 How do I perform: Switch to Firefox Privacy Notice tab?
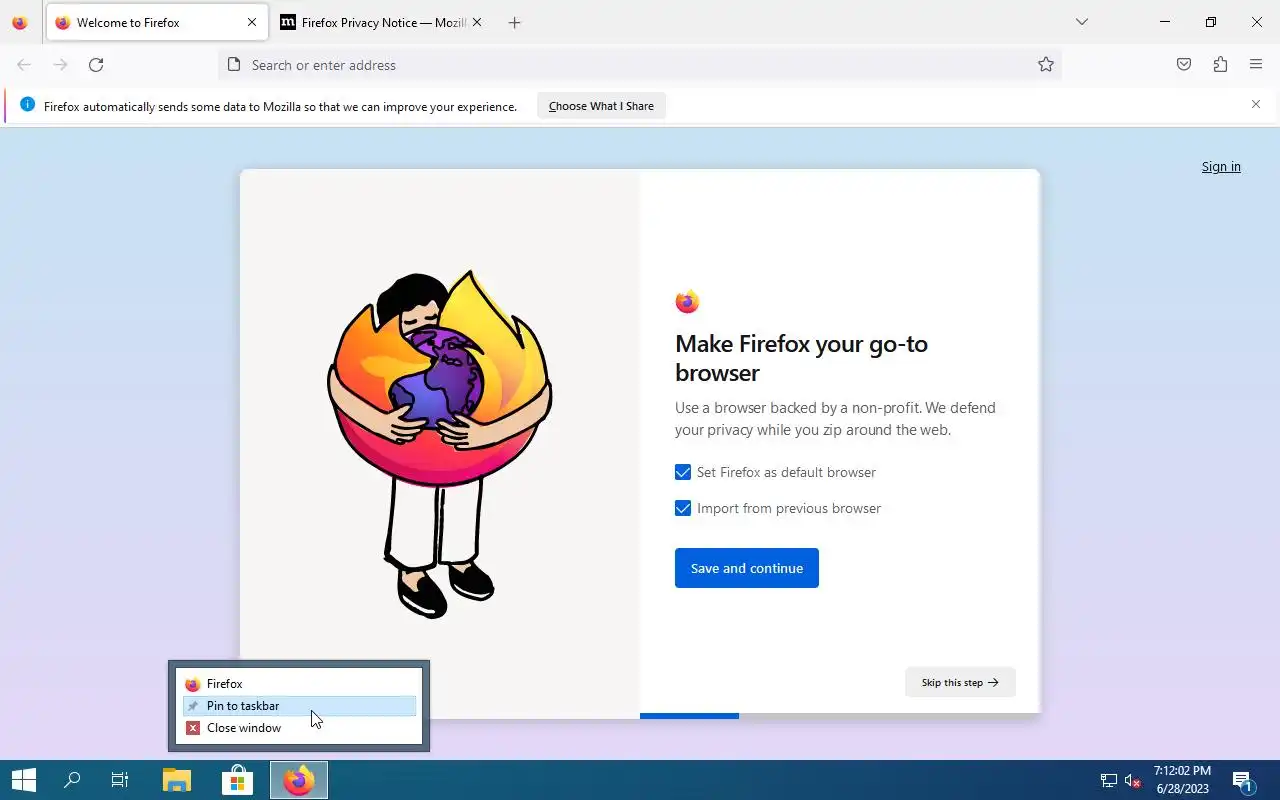point(380,22)
